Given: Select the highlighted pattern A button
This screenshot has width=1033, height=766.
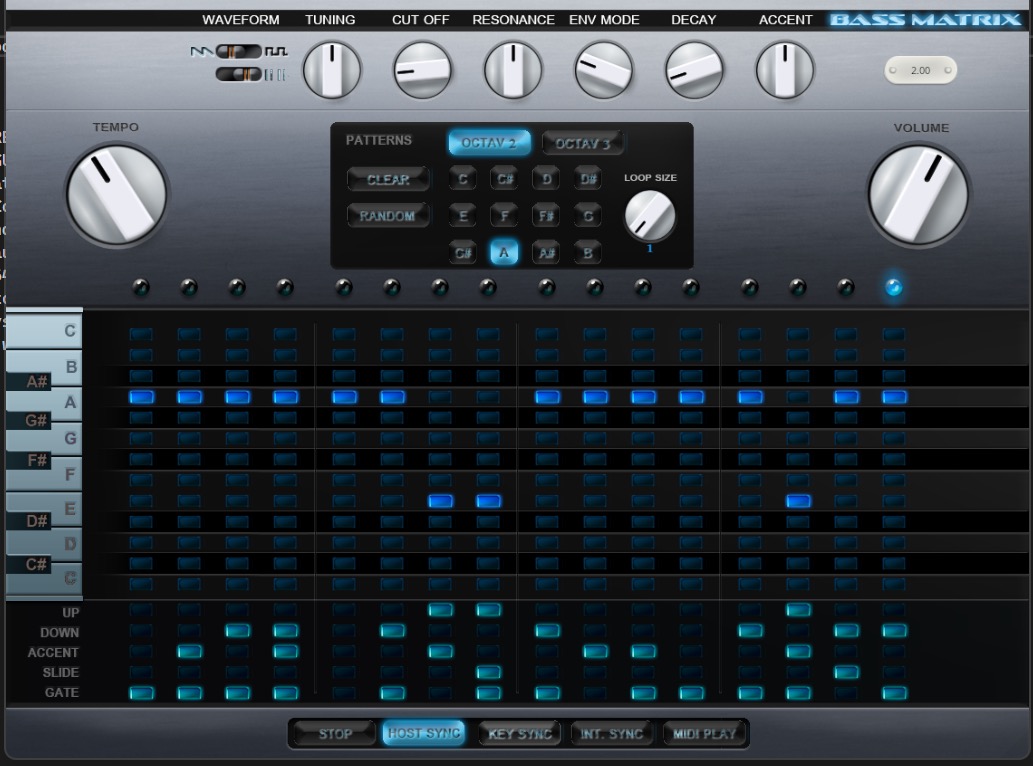Looking at the screenshot, I should pyautogui.click(x=504, y=252).
